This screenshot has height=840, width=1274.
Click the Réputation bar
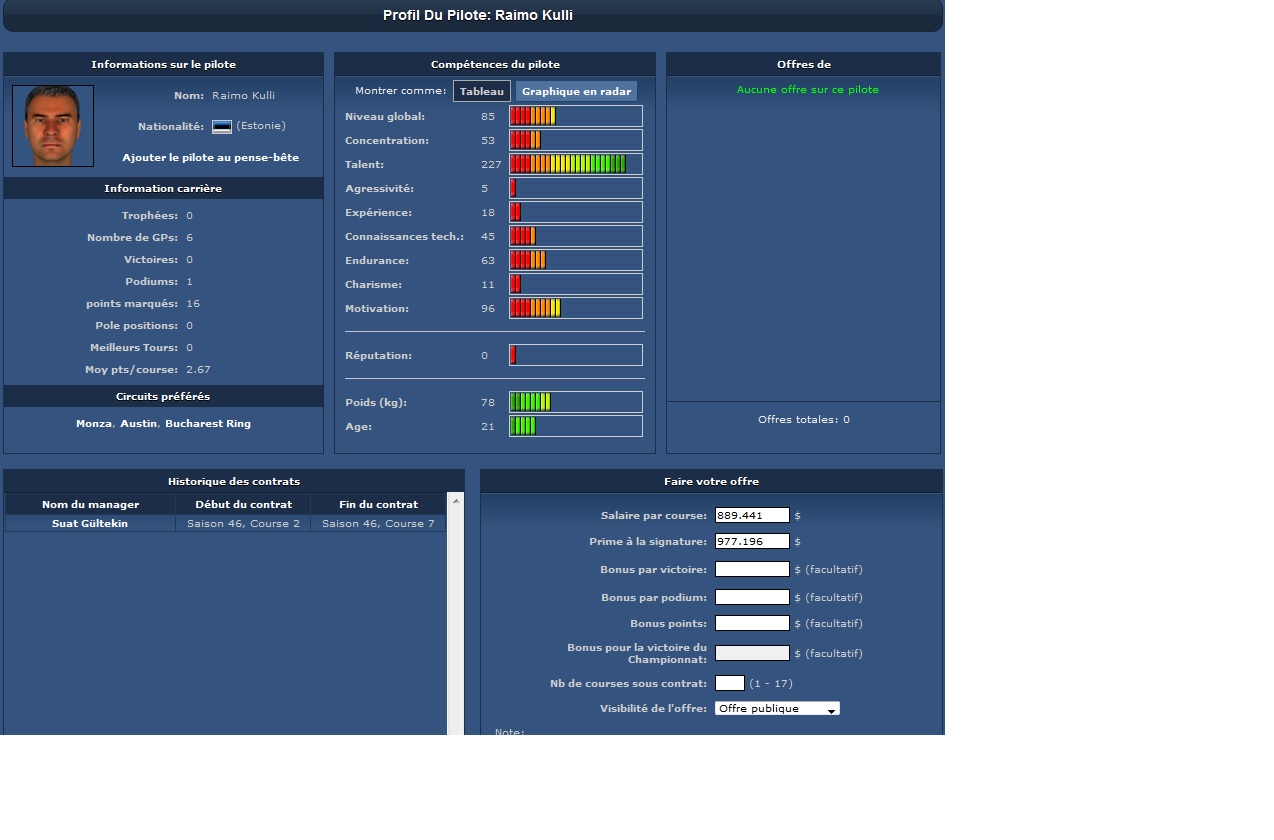tap(576, 355)
